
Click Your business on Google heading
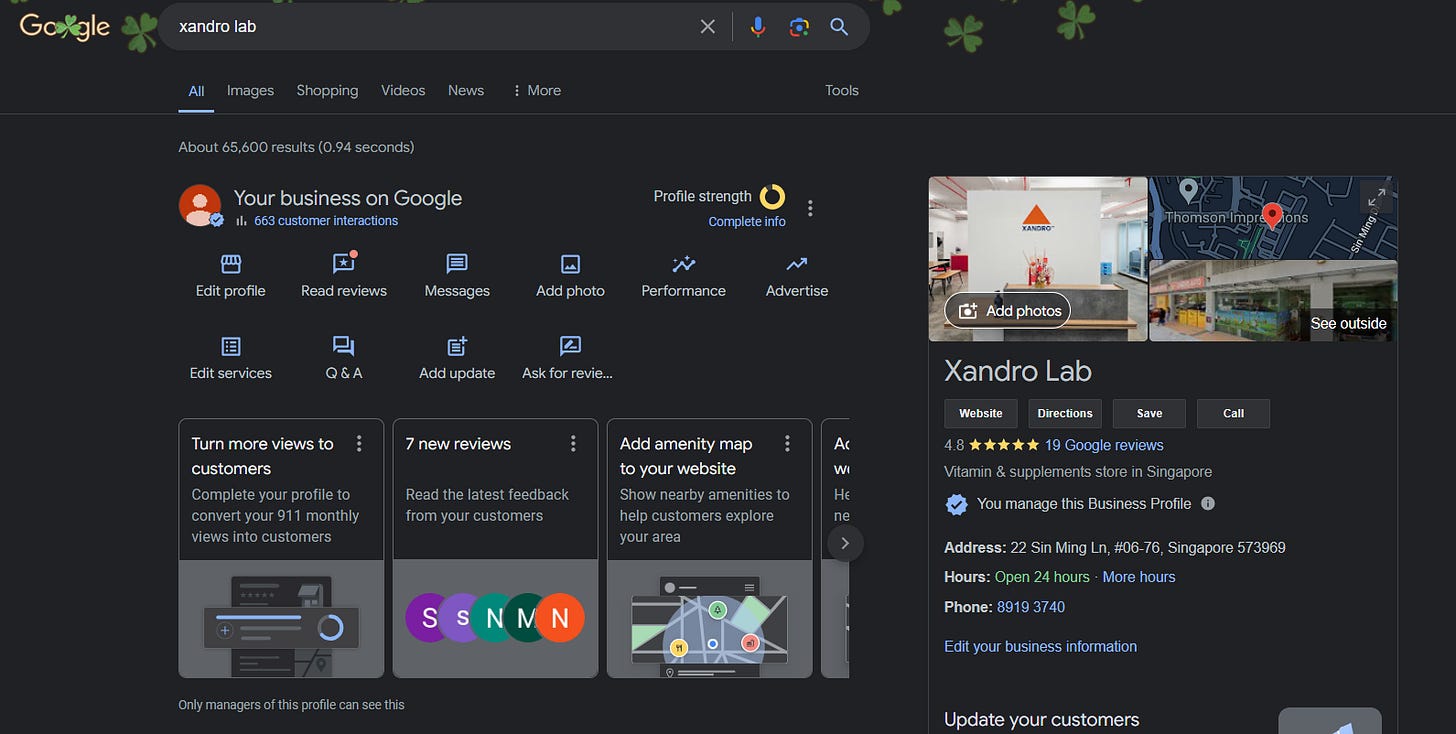(348, 198)
